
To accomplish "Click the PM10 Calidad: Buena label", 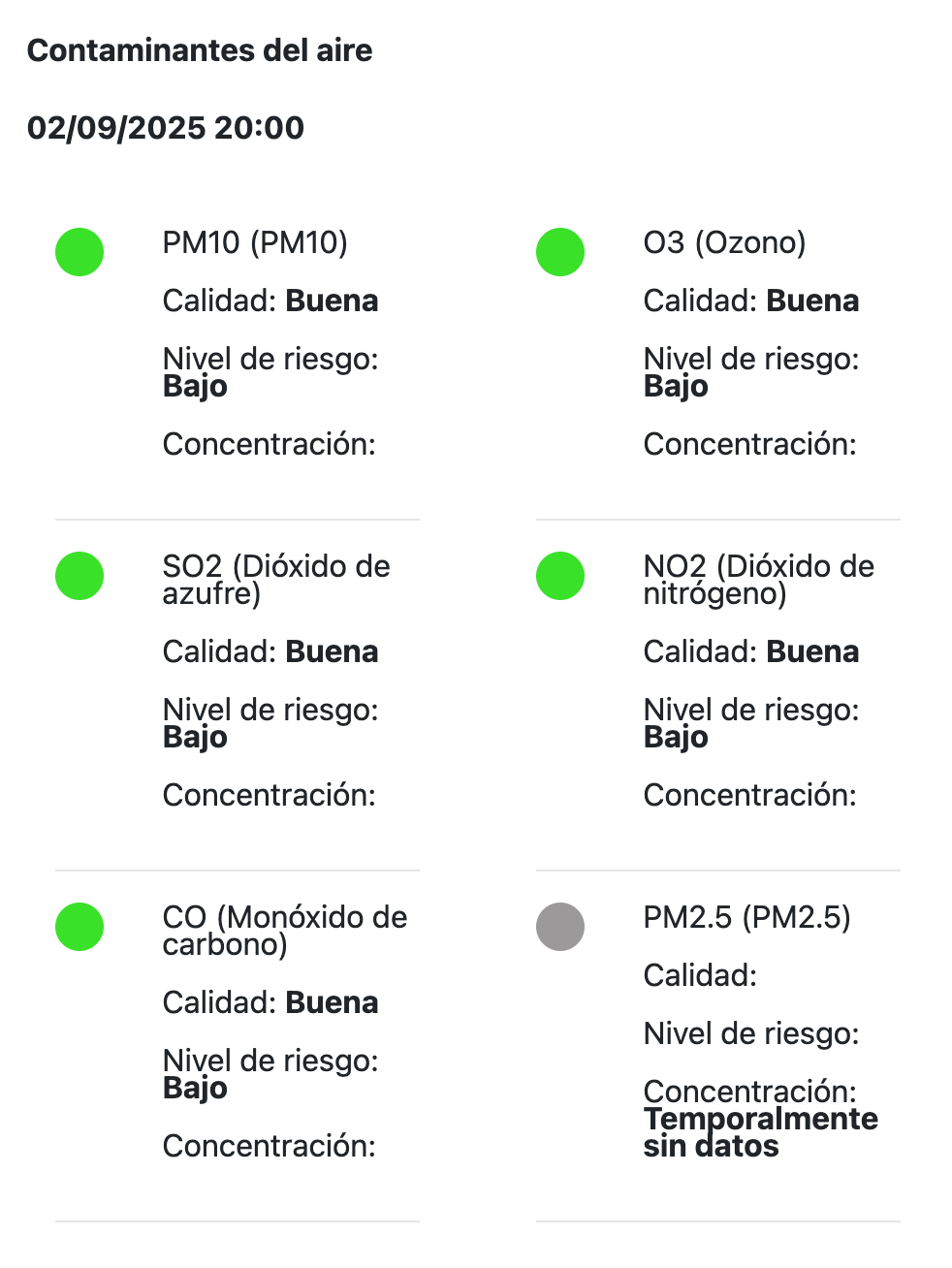I will coord(270,301).
